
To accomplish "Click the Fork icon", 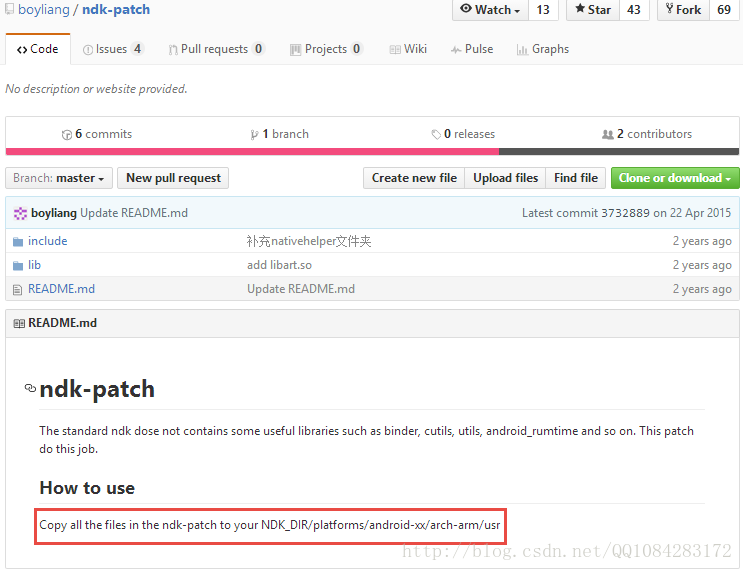I will click(x=669, y=9).
